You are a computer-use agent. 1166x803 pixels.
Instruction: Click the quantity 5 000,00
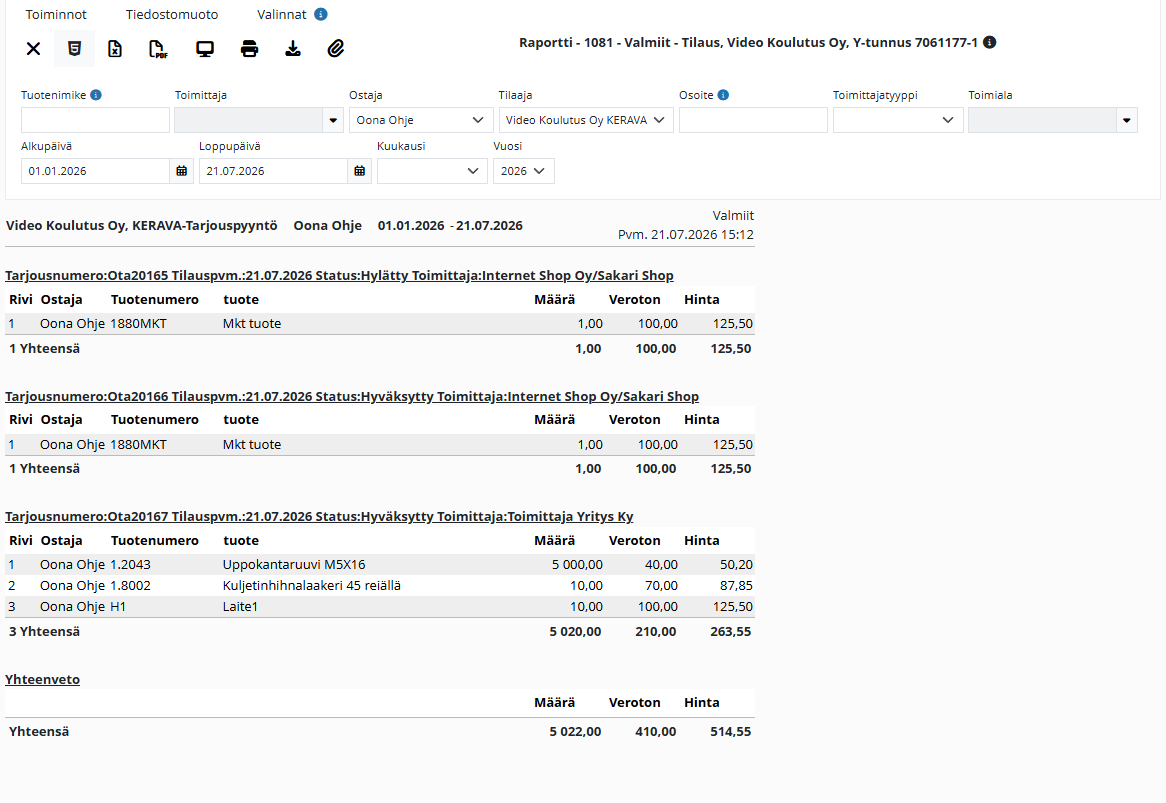point(577,565)
